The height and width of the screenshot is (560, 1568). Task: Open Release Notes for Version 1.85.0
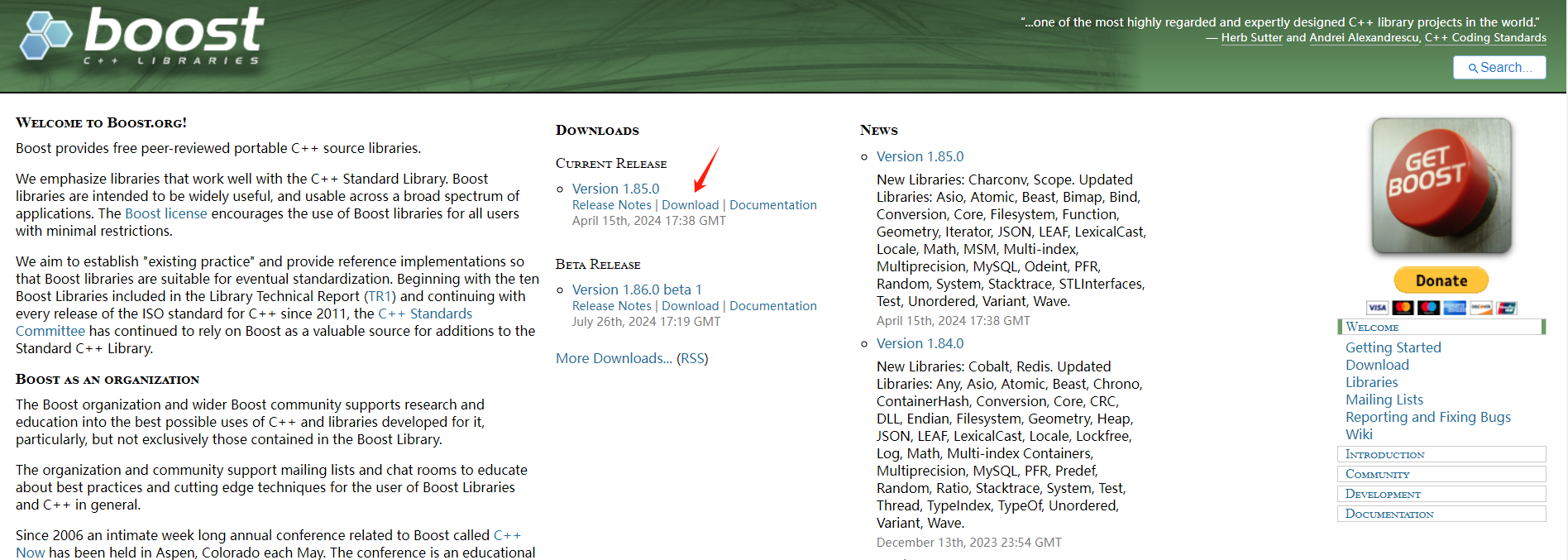click(x=612, y=205)
